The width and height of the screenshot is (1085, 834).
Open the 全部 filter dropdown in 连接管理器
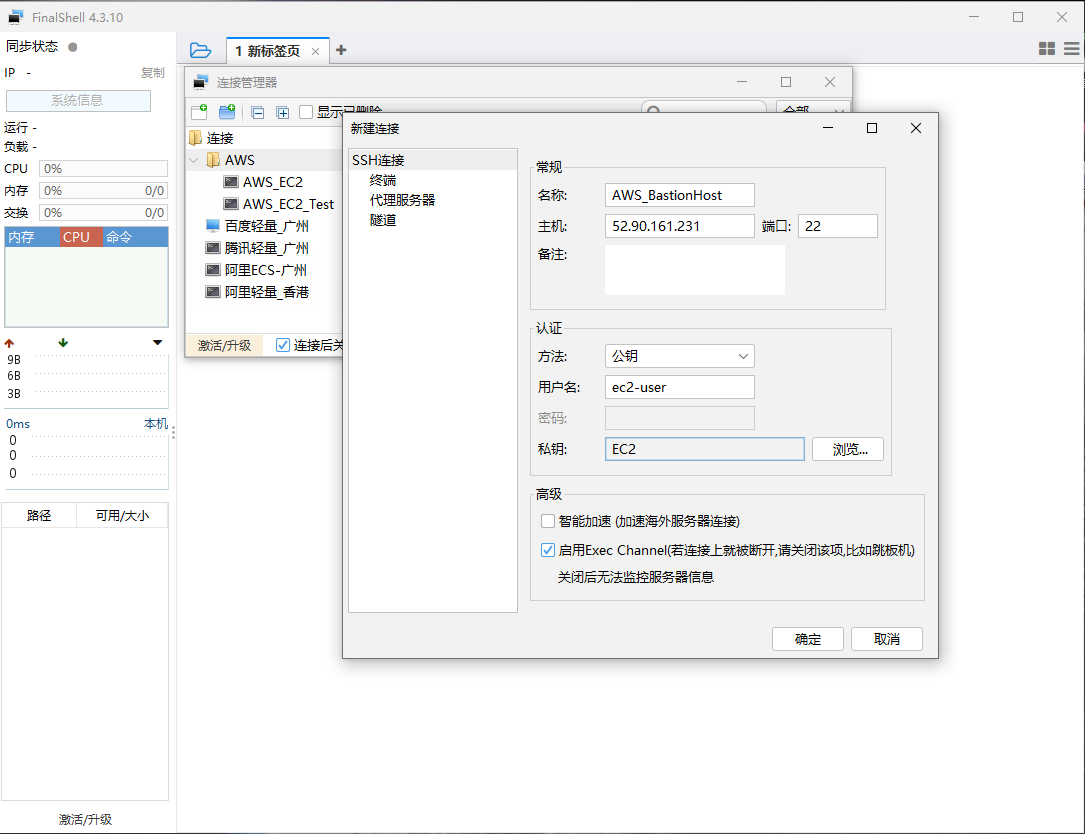pyautogui.click(x=814, y=111)
